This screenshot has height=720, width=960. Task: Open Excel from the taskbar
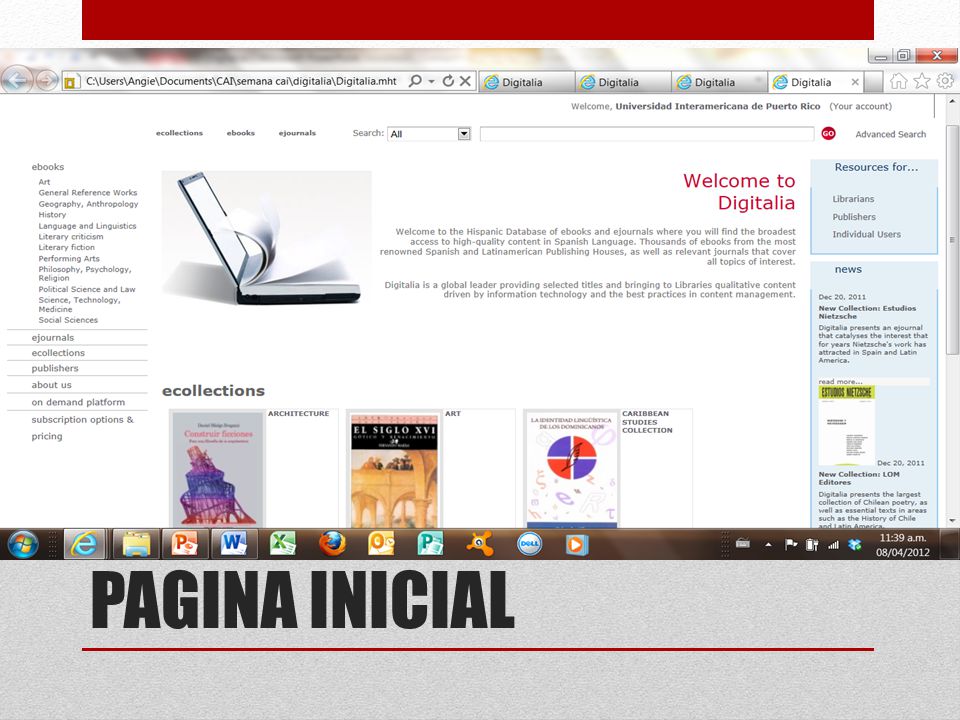click(283, 544)
